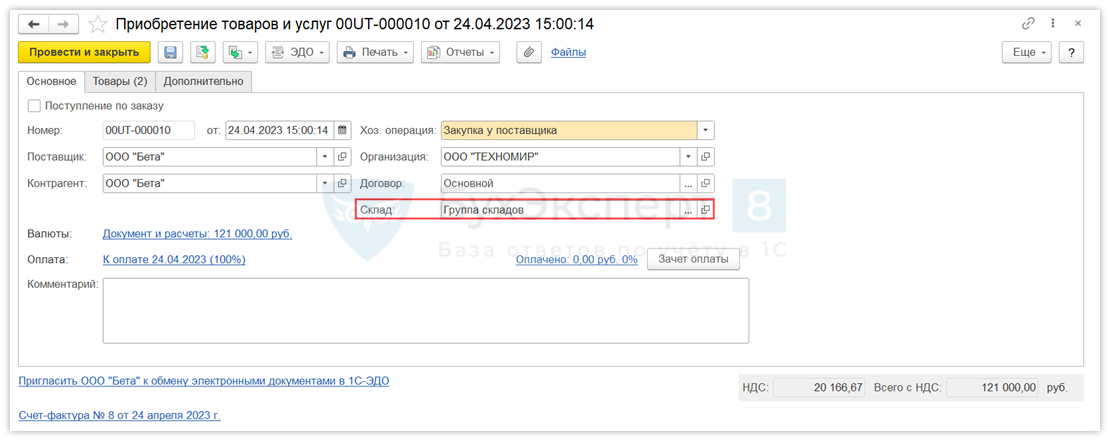Open help with question mark button
Screen dimensions: 1110x441
click(1072, 52)
